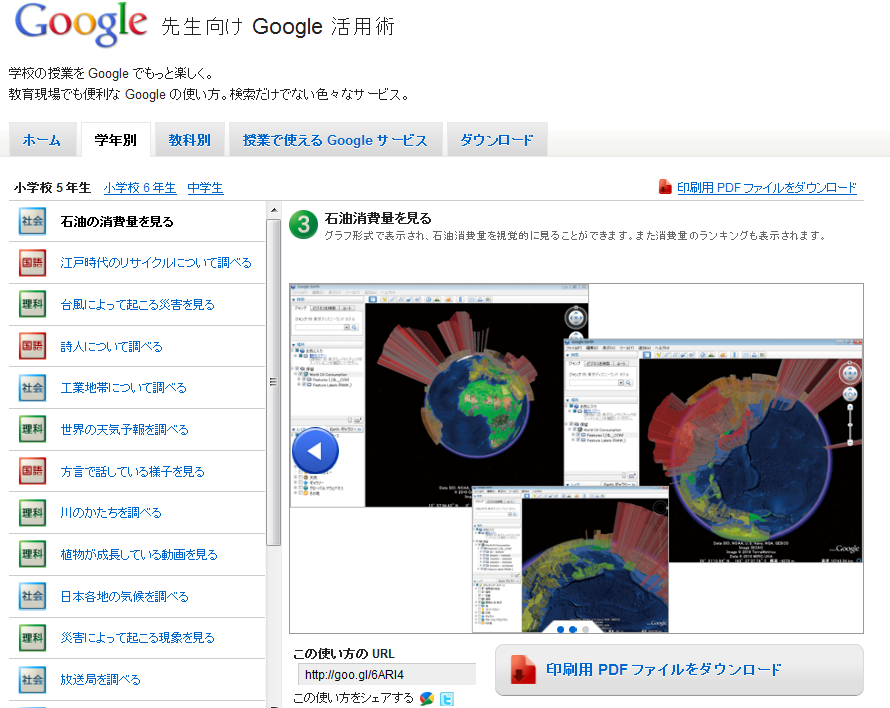Open the 川のかたちを調べる lesson
The height and width of the screenshot is (708, 890).
click(x=111, y=513)
